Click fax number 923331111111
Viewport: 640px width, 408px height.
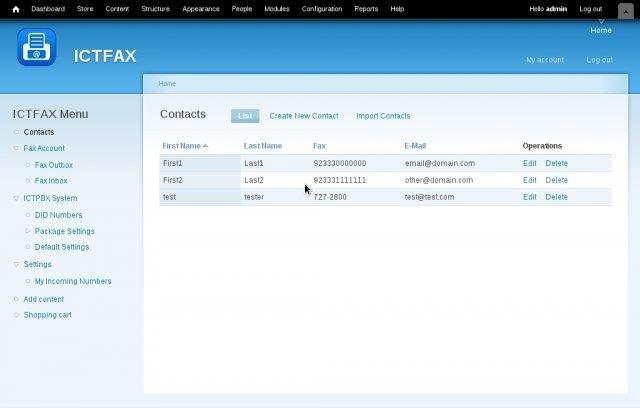[340, 180]
